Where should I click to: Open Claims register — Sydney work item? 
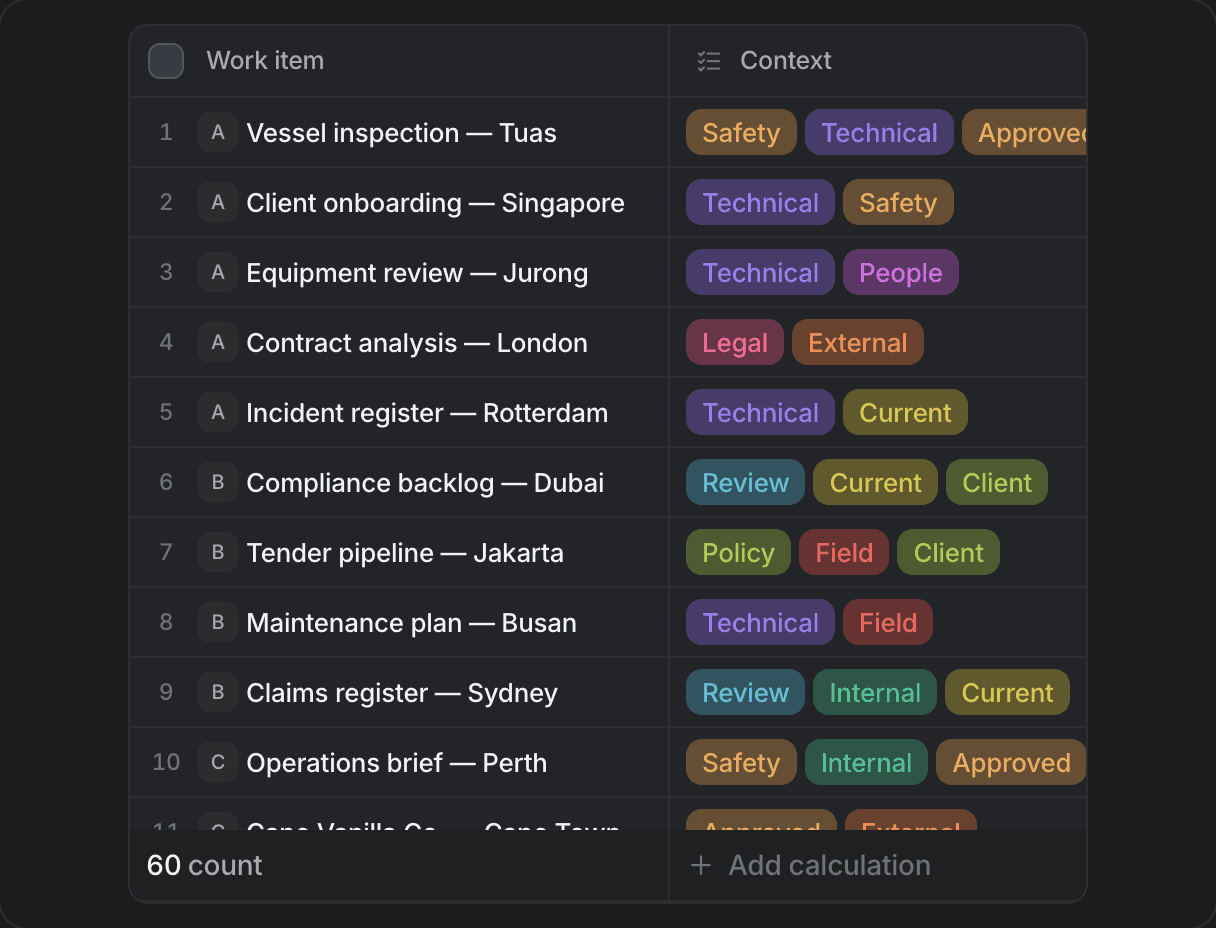[x=402, y=693]
